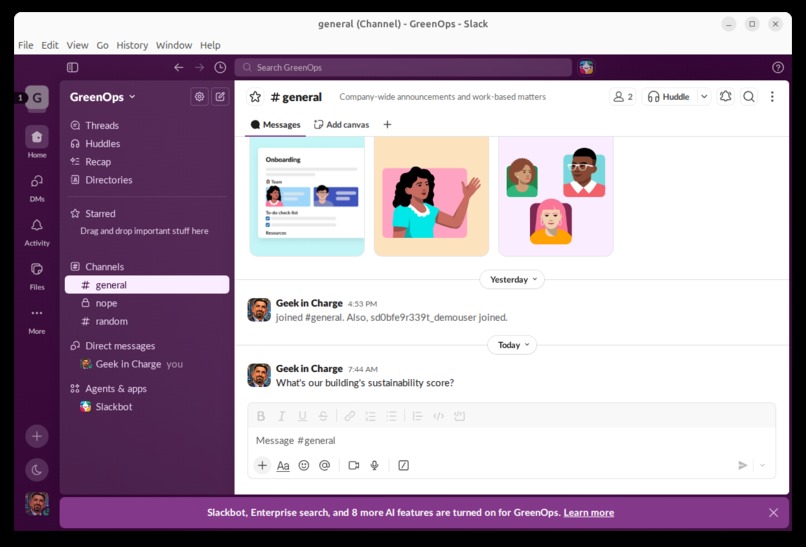Viewport: 806px width, 547px height.
Task: Open the channel's three-dot more menu
Action: tap(772, 97)
